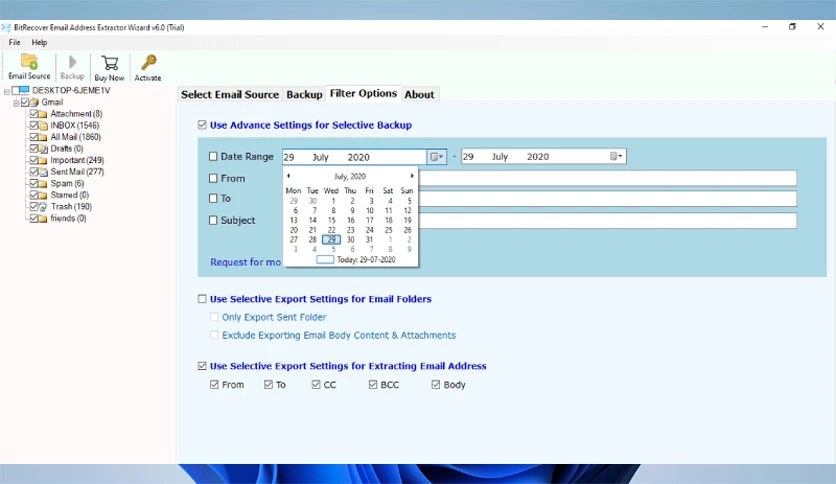
Task: Enable the Subject filter checkbox
Action: coord(213,220)
